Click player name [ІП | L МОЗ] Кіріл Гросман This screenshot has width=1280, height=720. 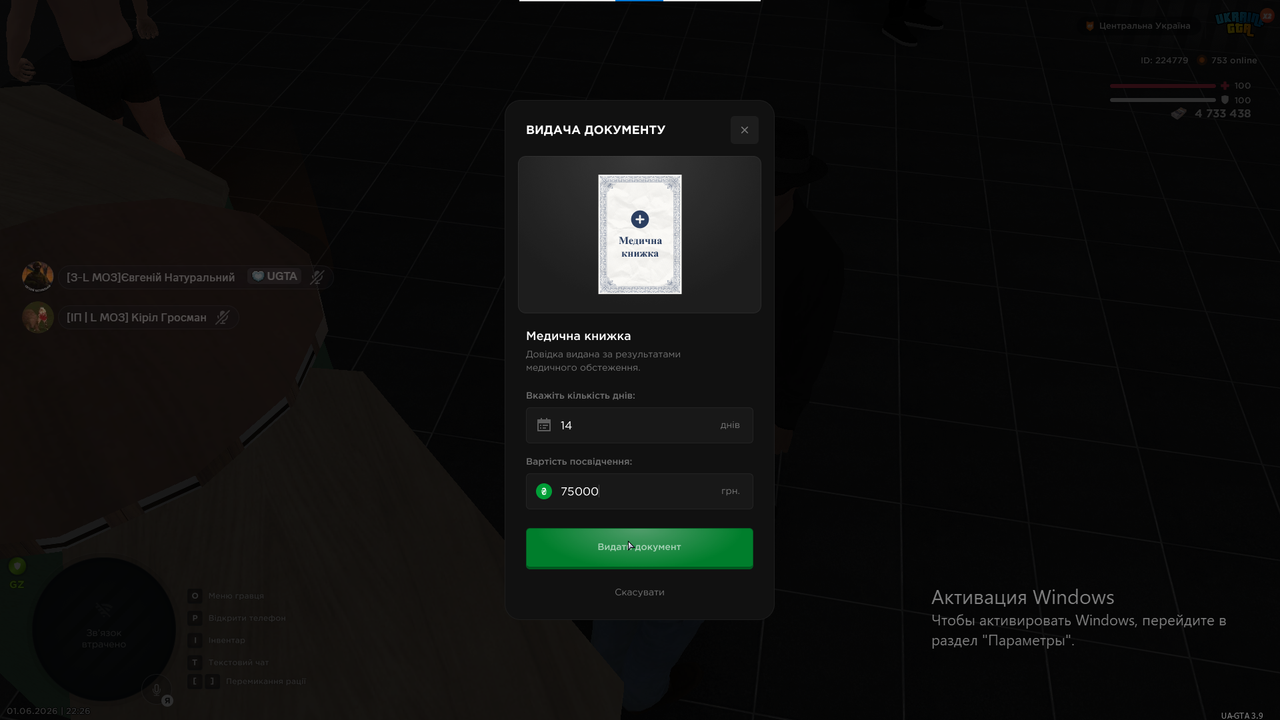click(x=137, y=317)
